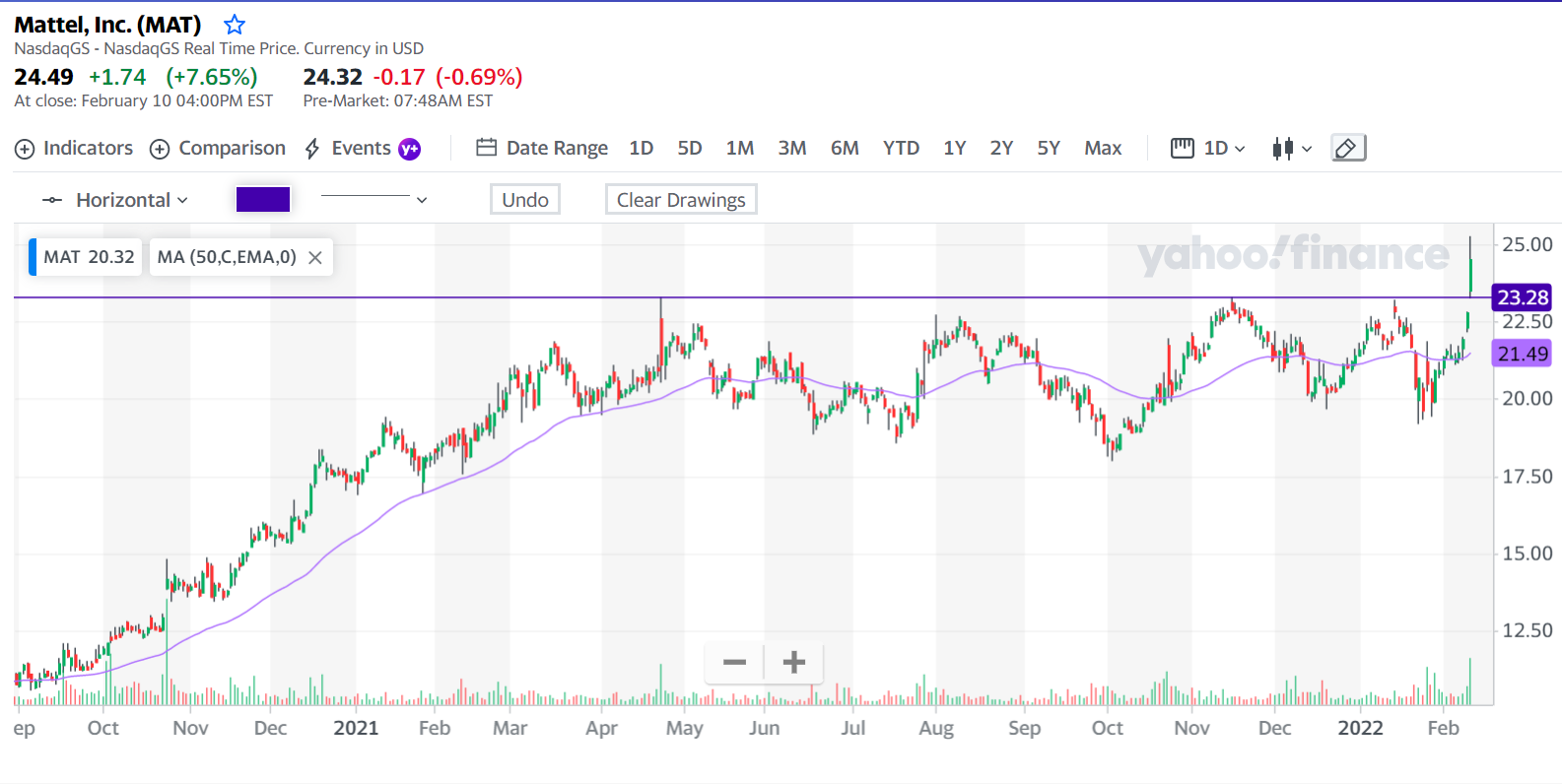Click the 25.00 price axis label

[1527, 244]
